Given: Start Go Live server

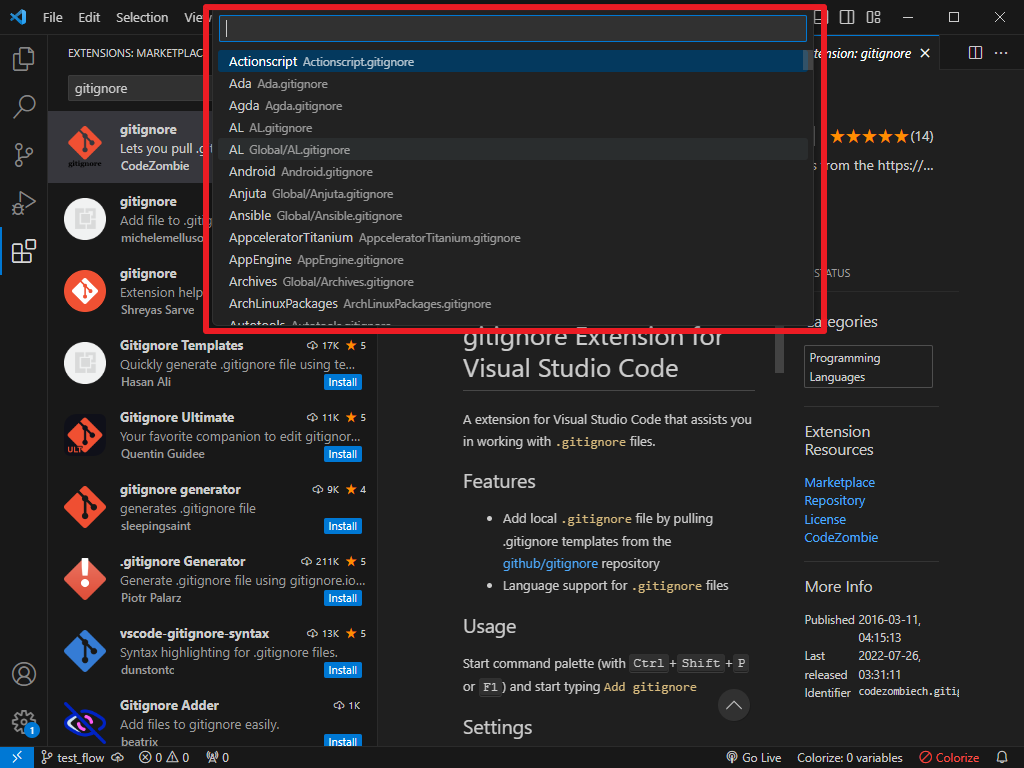Looking at the screenshot, I should coord(754,758).
